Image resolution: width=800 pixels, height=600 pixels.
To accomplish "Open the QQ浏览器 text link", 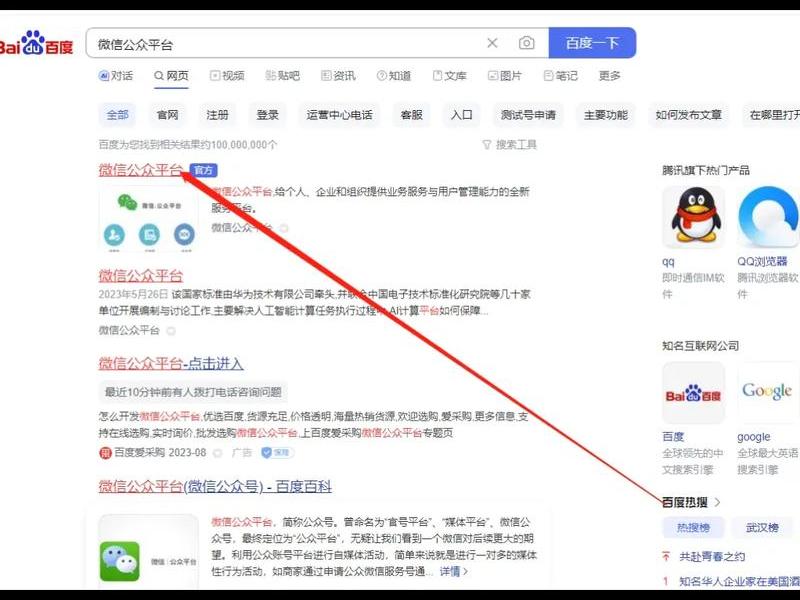I will point(762,262).
